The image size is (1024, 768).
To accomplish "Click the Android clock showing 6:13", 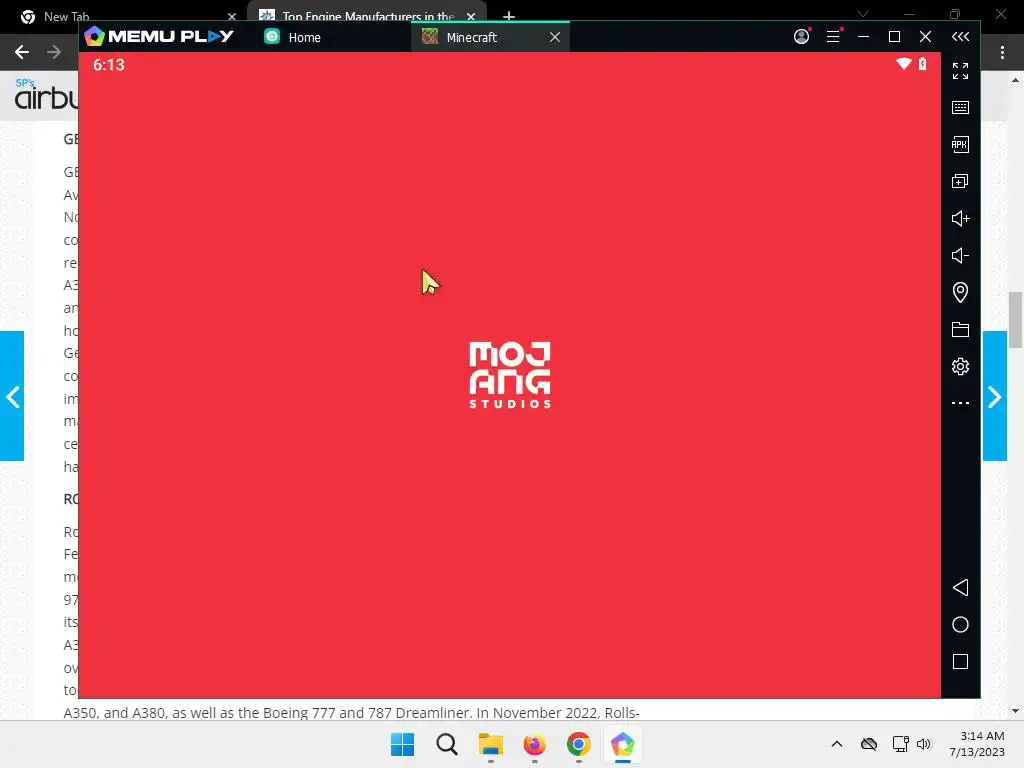I will [108, 65].
